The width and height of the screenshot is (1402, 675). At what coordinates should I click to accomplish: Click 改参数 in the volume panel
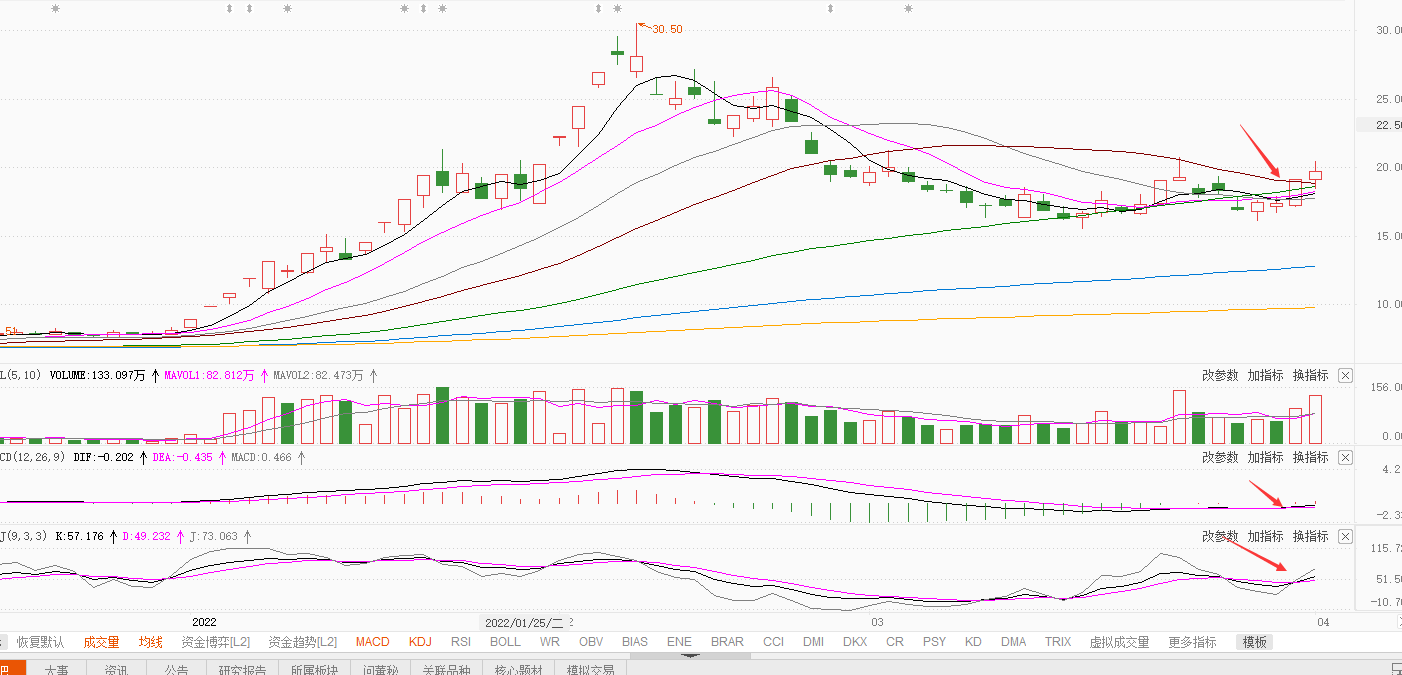(1220, 376)
